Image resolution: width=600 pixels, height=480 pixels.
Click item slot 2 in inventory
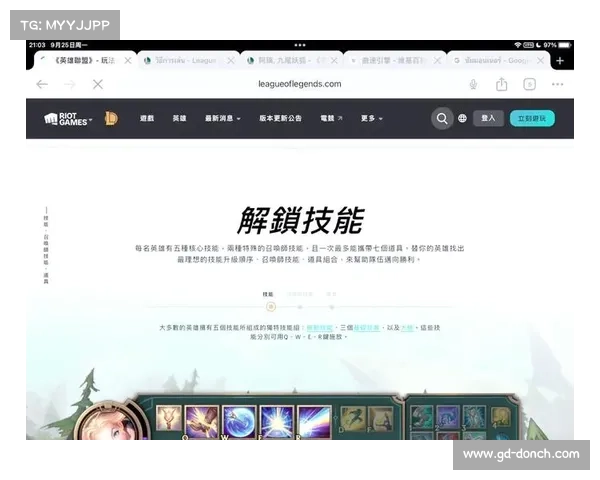pyautogui.click(x=448, y=417)
